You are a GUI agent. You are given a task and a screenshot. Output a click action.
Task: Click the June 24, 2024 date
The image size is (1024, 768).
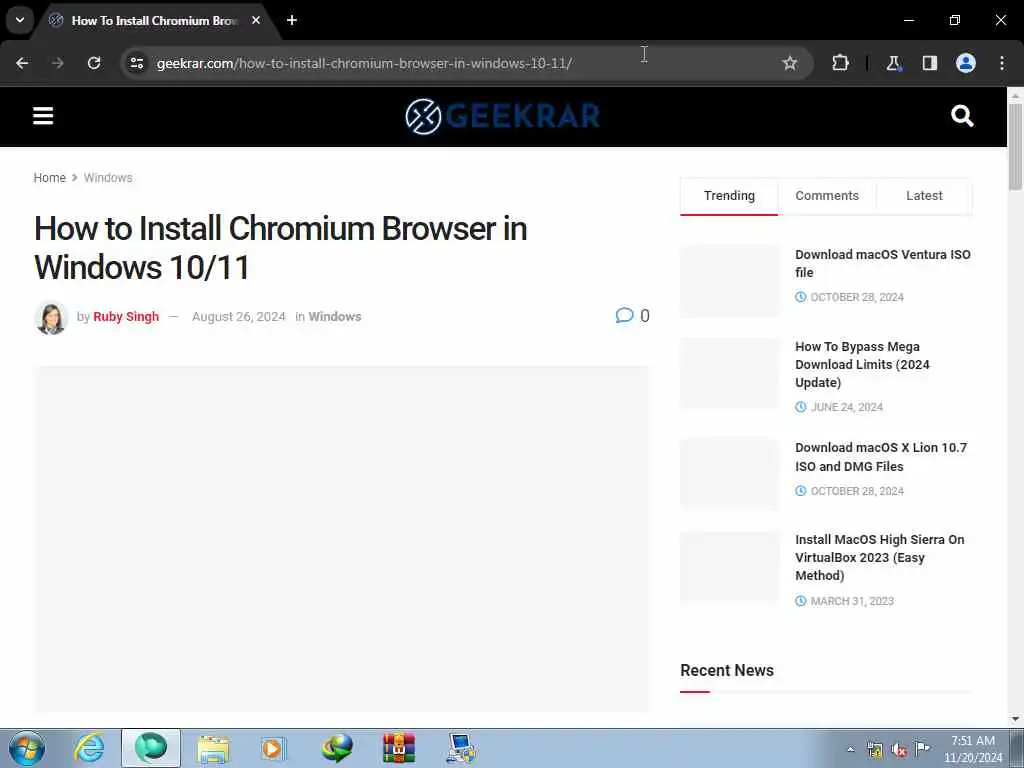[x=846, y=407]
